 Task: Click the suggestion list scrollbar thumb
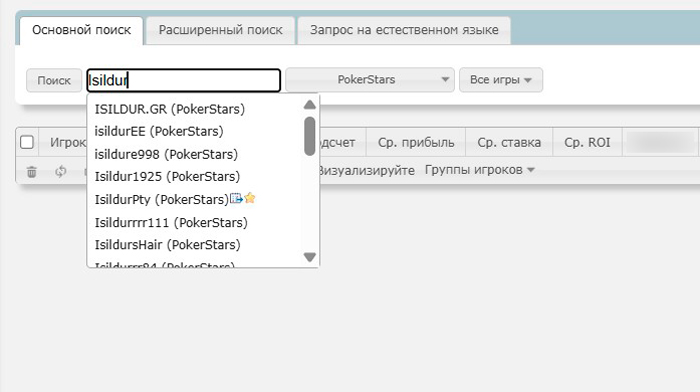[310, 136]
